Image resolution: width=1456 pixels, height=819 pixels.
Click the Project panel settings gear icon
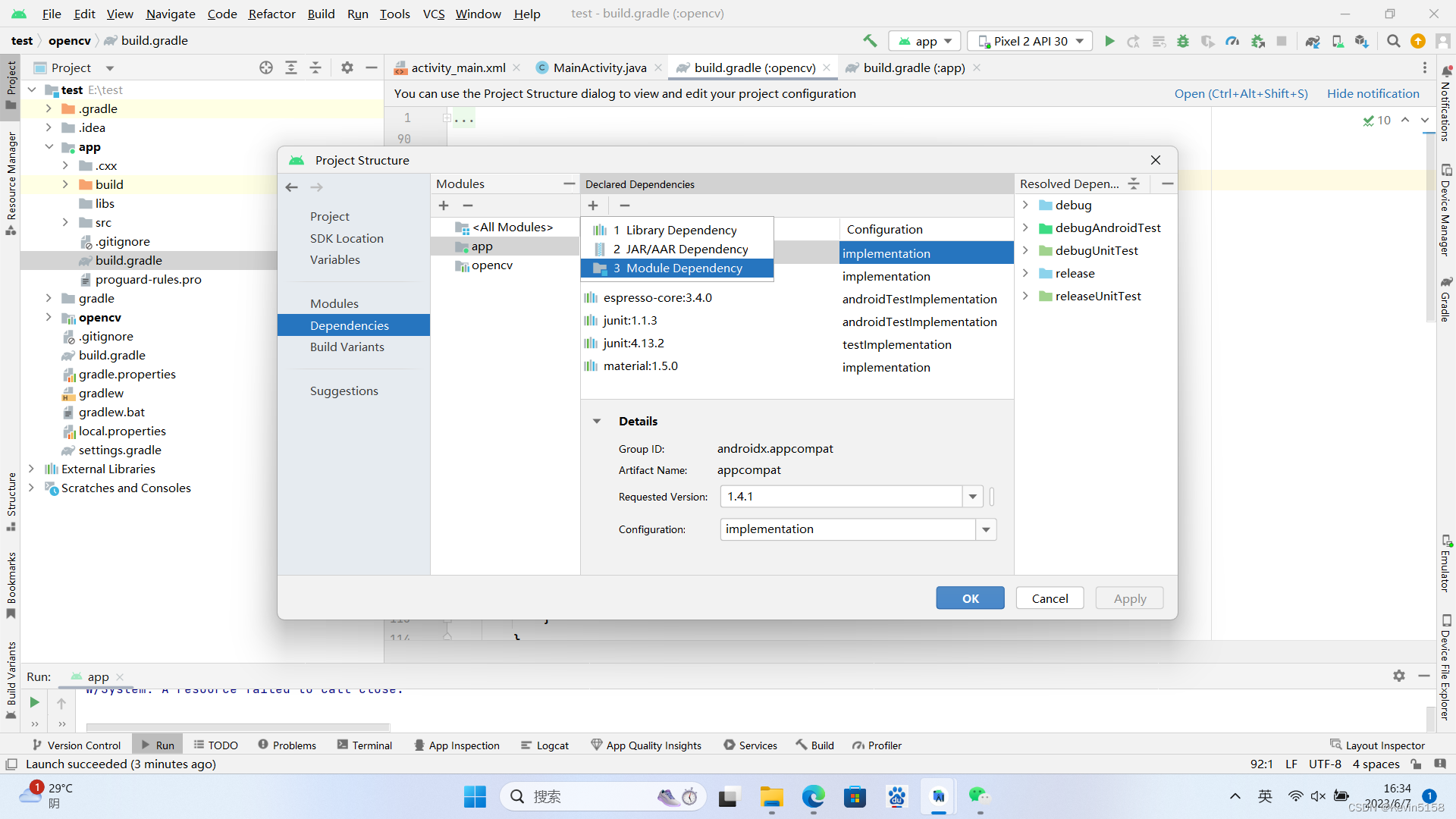pyautogui.click(x=347, y=67)
